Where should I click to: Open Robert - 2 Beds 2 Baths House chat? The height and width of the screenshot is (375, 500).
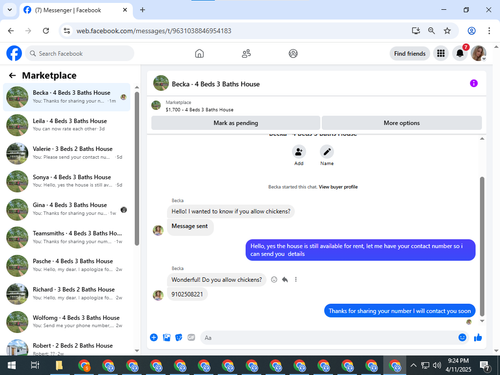click(67, 347)
